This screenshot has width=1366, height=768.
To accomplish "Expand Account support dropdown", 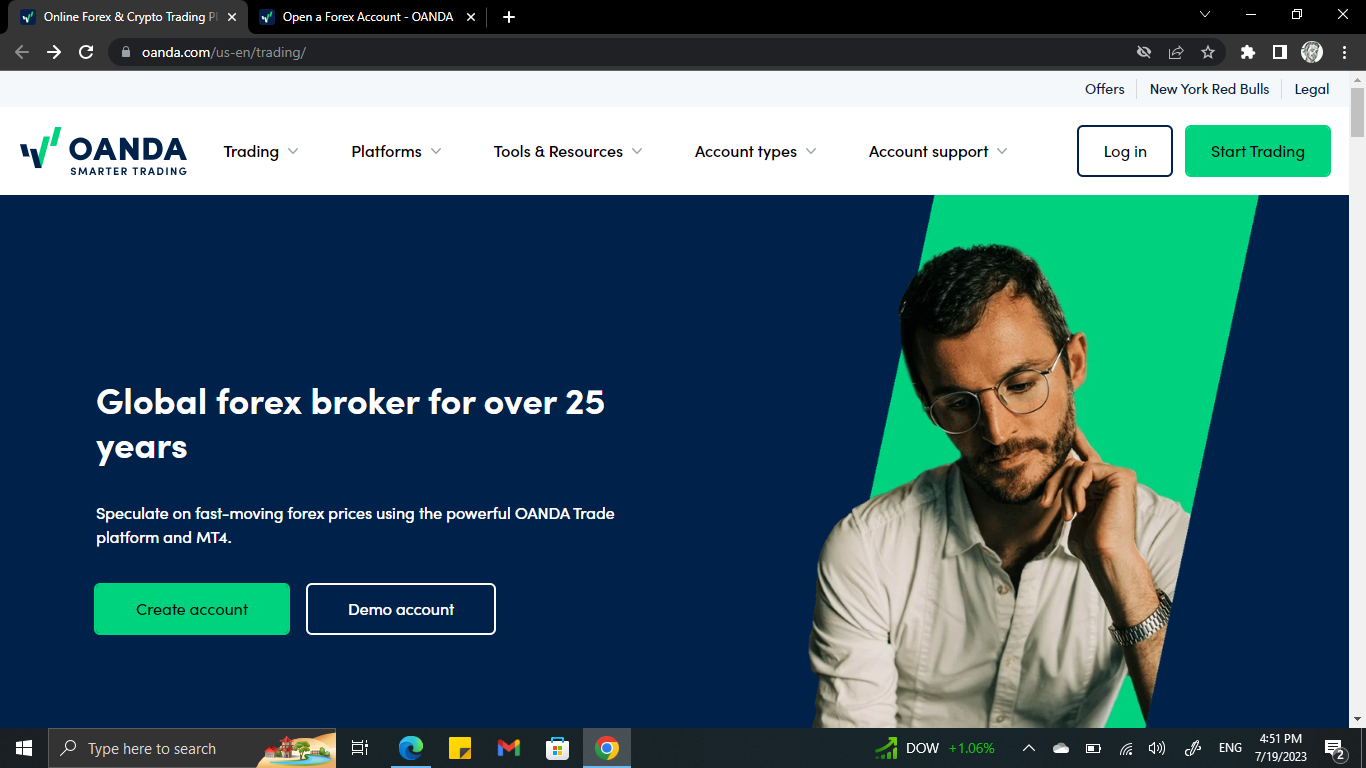I will pyautogui.click(x=938, y=152).
